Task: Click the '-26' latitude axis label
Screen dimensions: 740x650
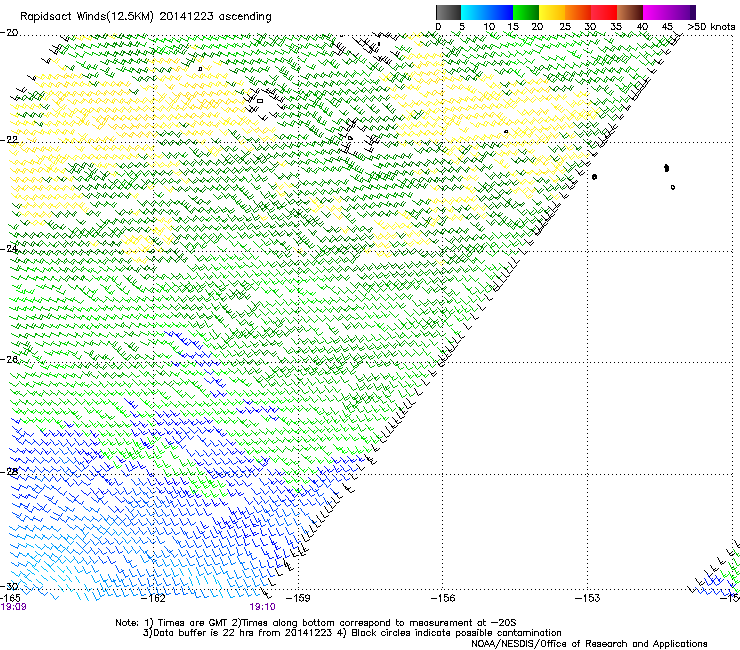Action: pyautogui.click(x=9, y=359)
